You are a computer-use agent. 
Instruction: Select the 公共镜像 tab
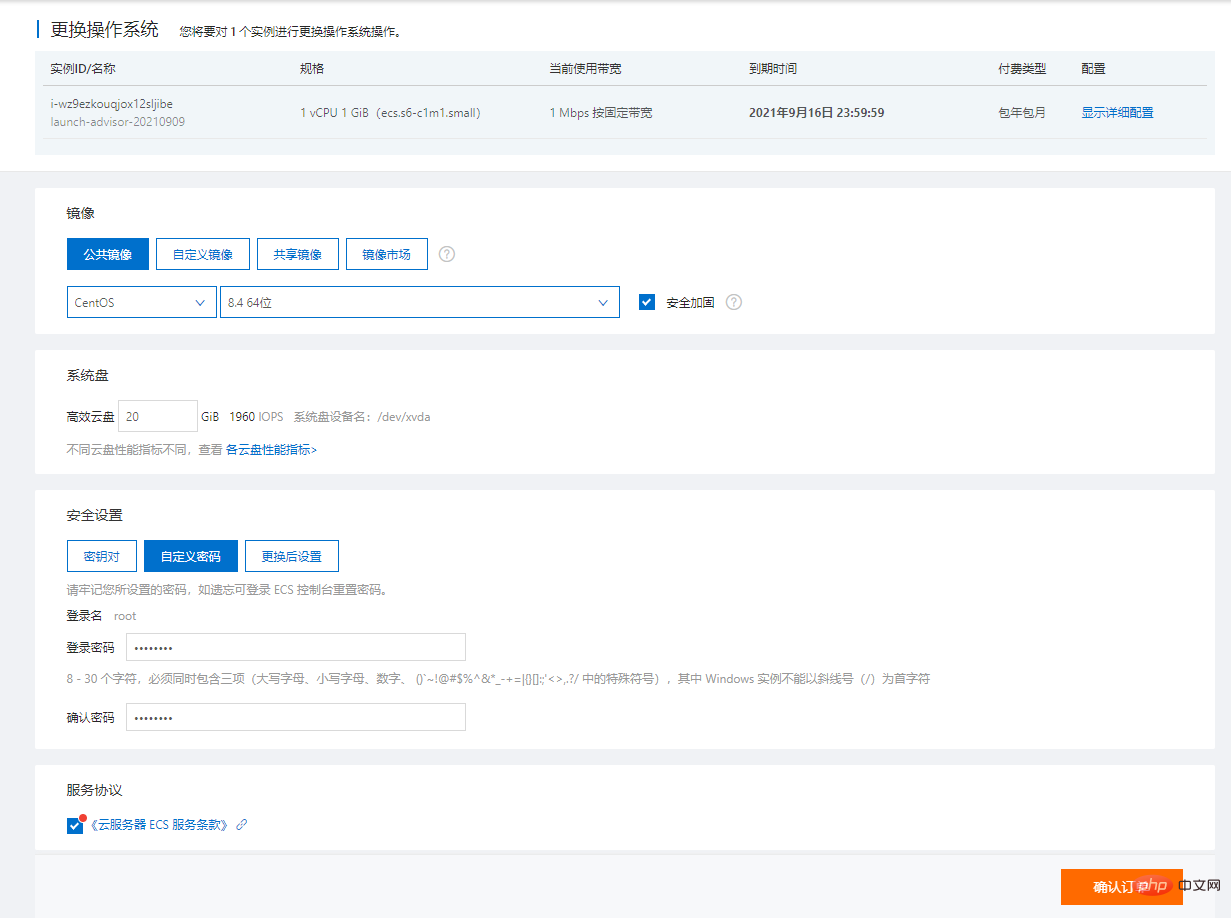point(108,254)
